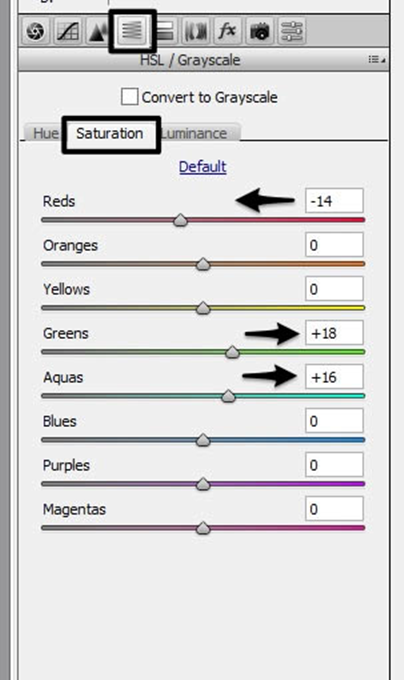Click the Oranges value input field
Screen dimensions: 404x680
pyautogui.click(x=334, y=245)
